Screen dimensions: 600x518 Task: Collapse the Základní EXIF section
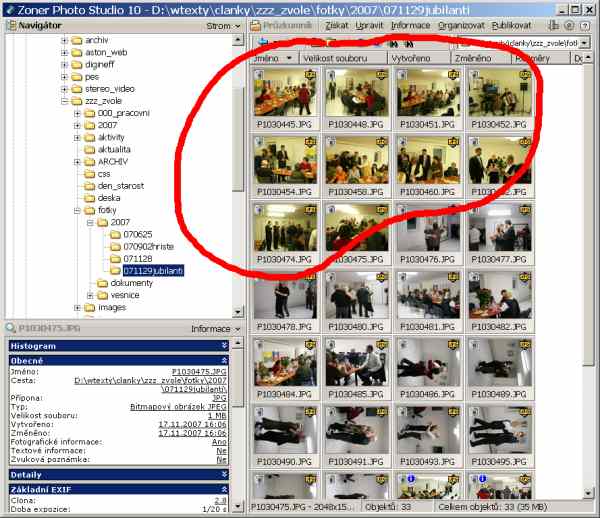tap(224, 489)
